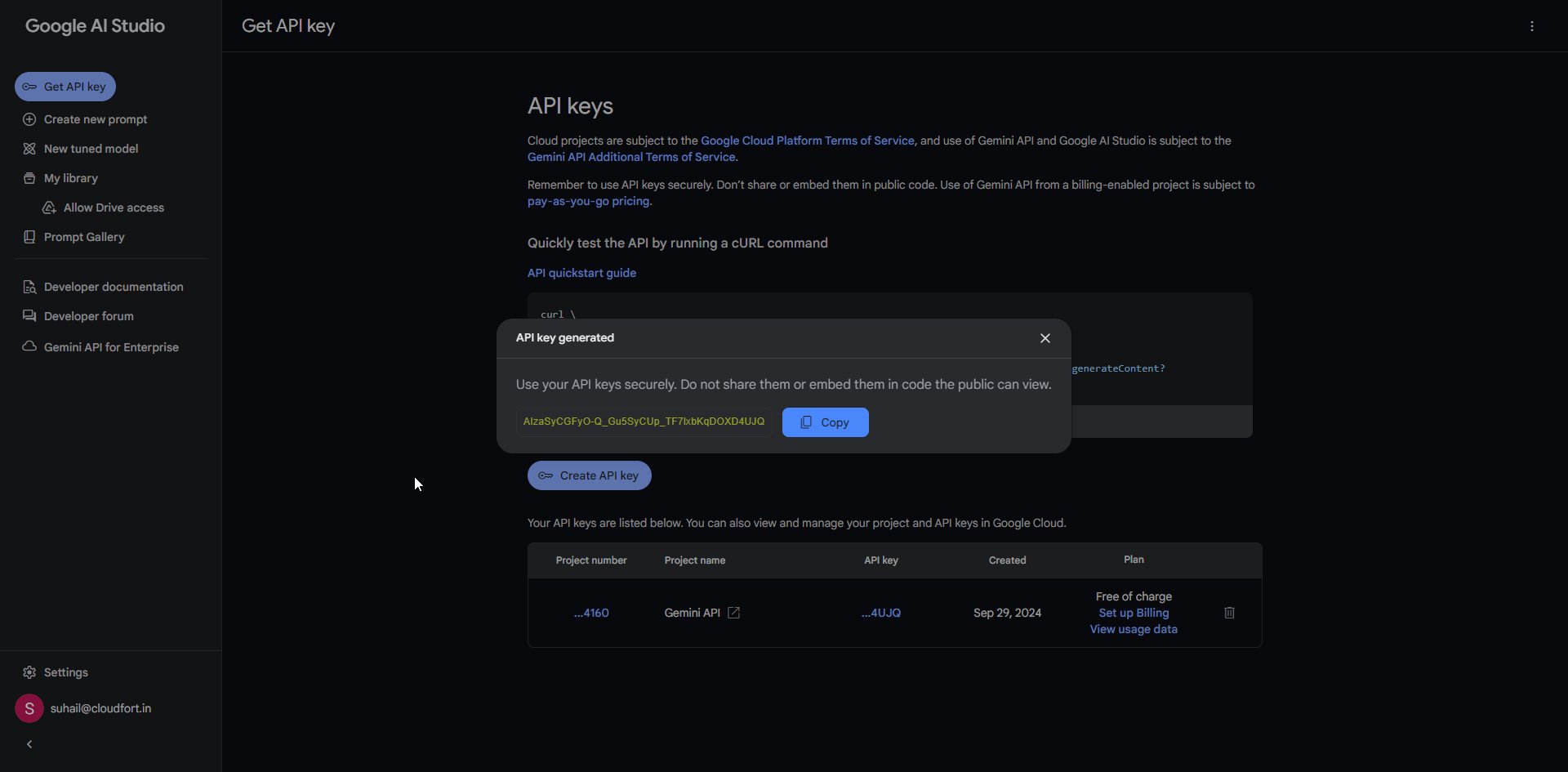
Task: Open the top-right overflow menu
Action: tap(1533, 25)
